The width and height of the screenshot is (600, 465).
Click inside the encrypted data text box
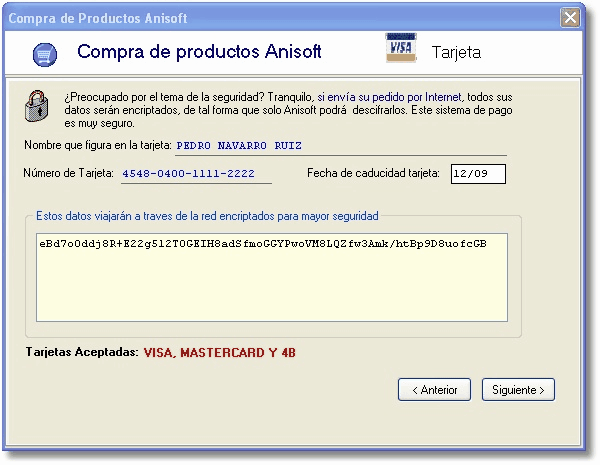pos(272,277)
